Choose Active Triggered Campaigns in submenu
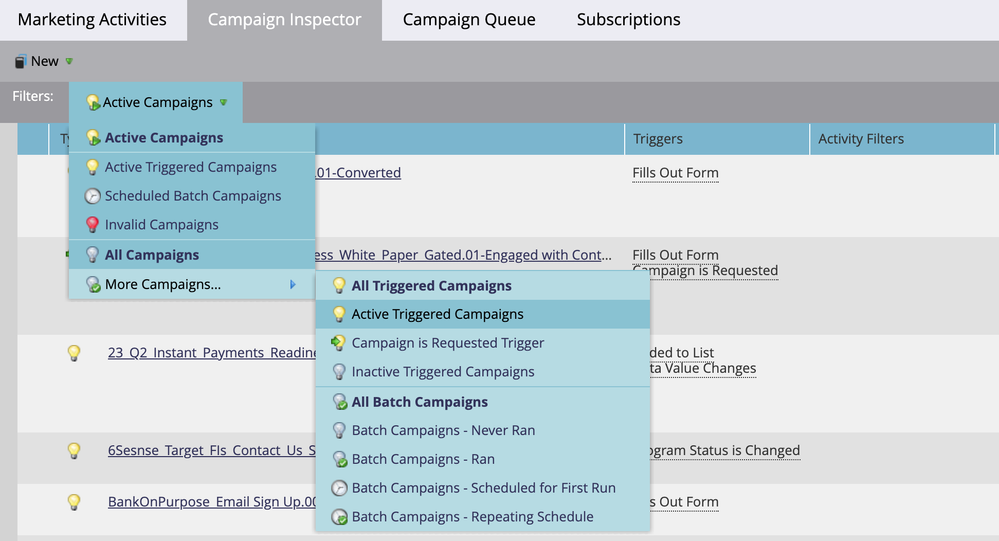 coord(437,314)
